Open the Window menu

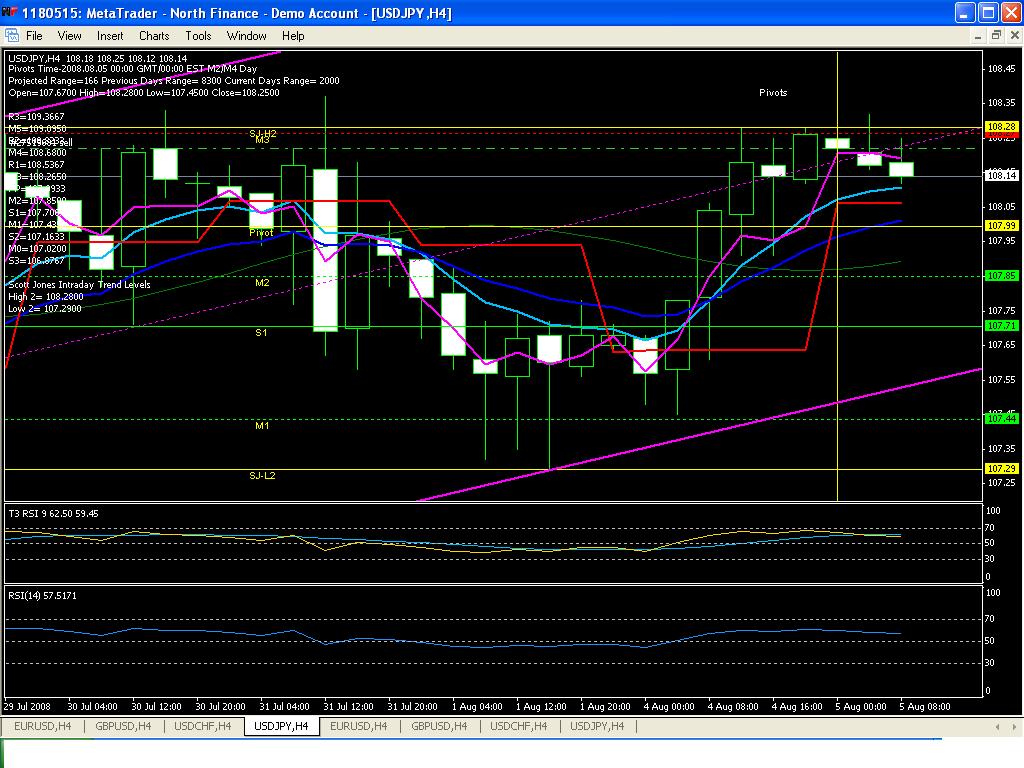coord(246,35)
